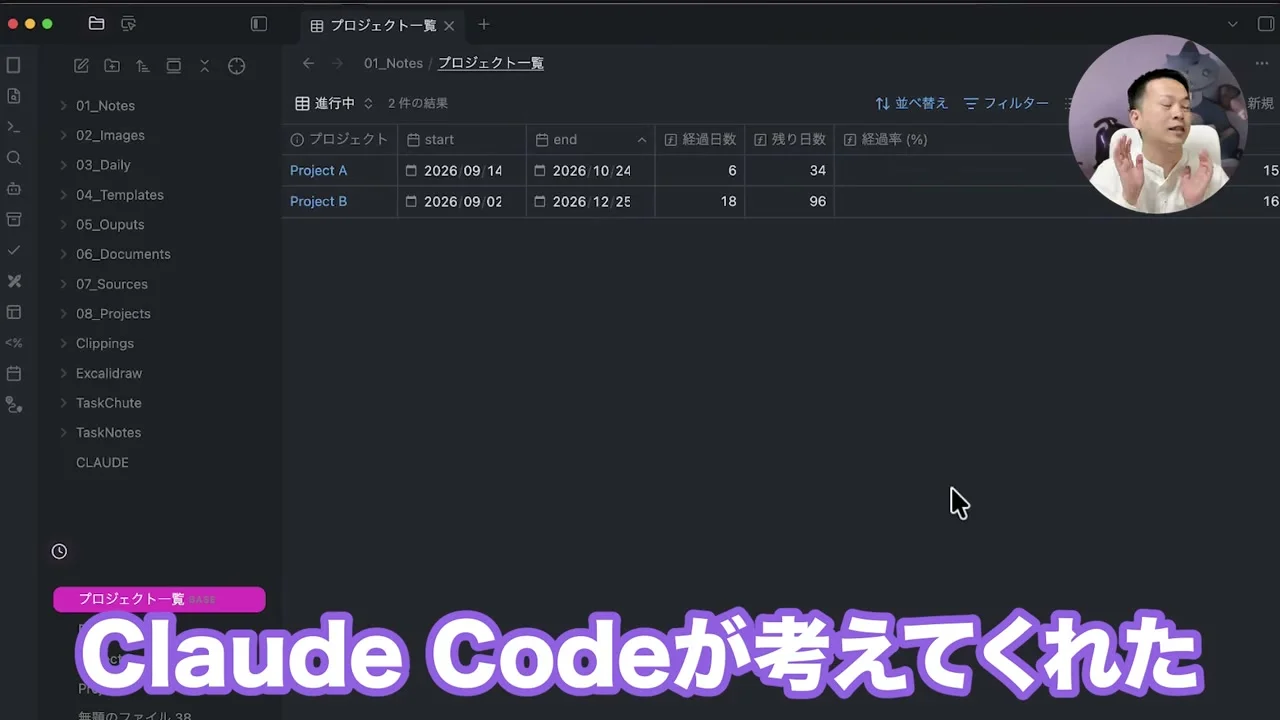Click the 並べ替え sort button
The width and height of the screenshot is (1280, 720).
[x=911, y=103]
